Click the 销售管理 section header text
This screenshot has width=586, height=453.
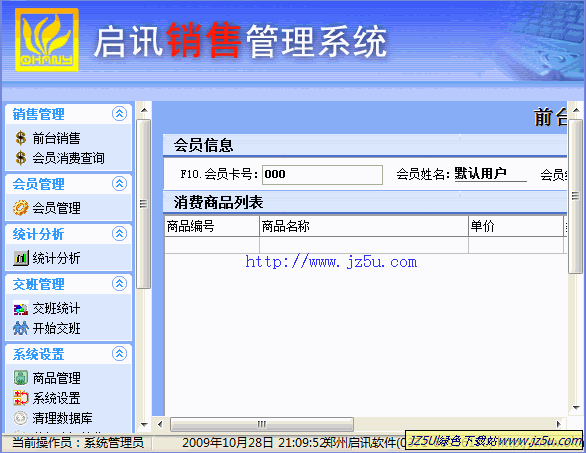[x=38, y=114]
